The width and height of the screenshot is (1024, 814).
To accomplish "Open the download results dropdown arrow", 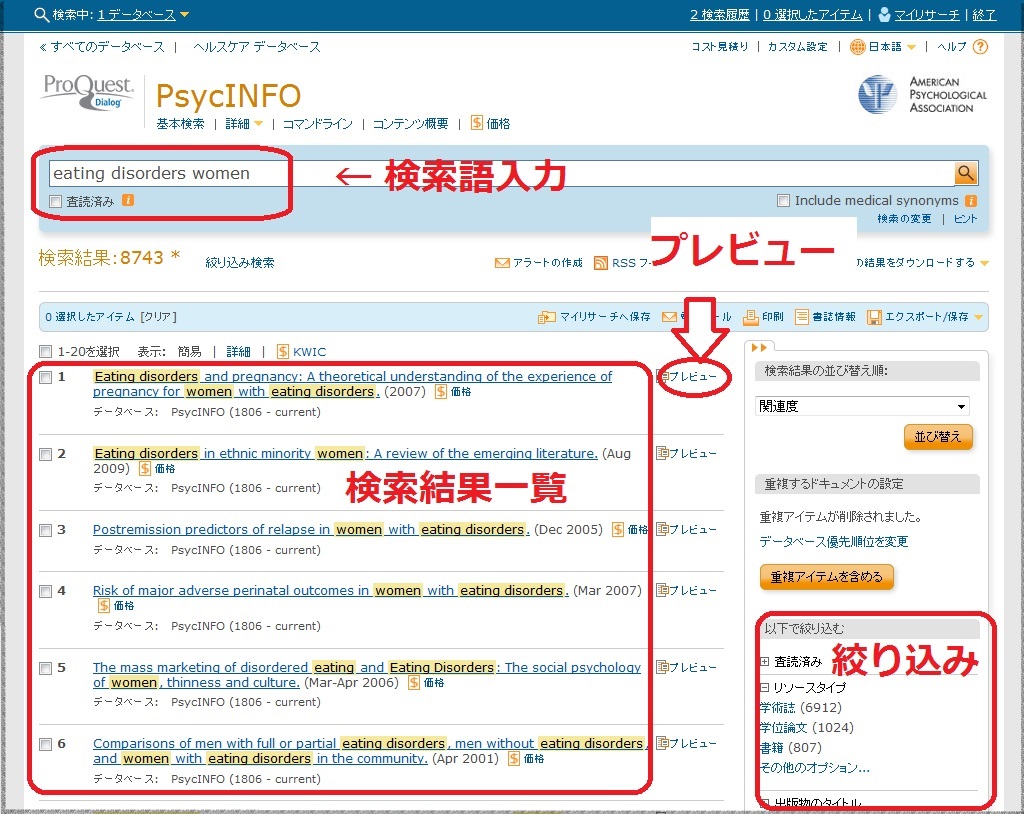I will click(x=984, y=263).
